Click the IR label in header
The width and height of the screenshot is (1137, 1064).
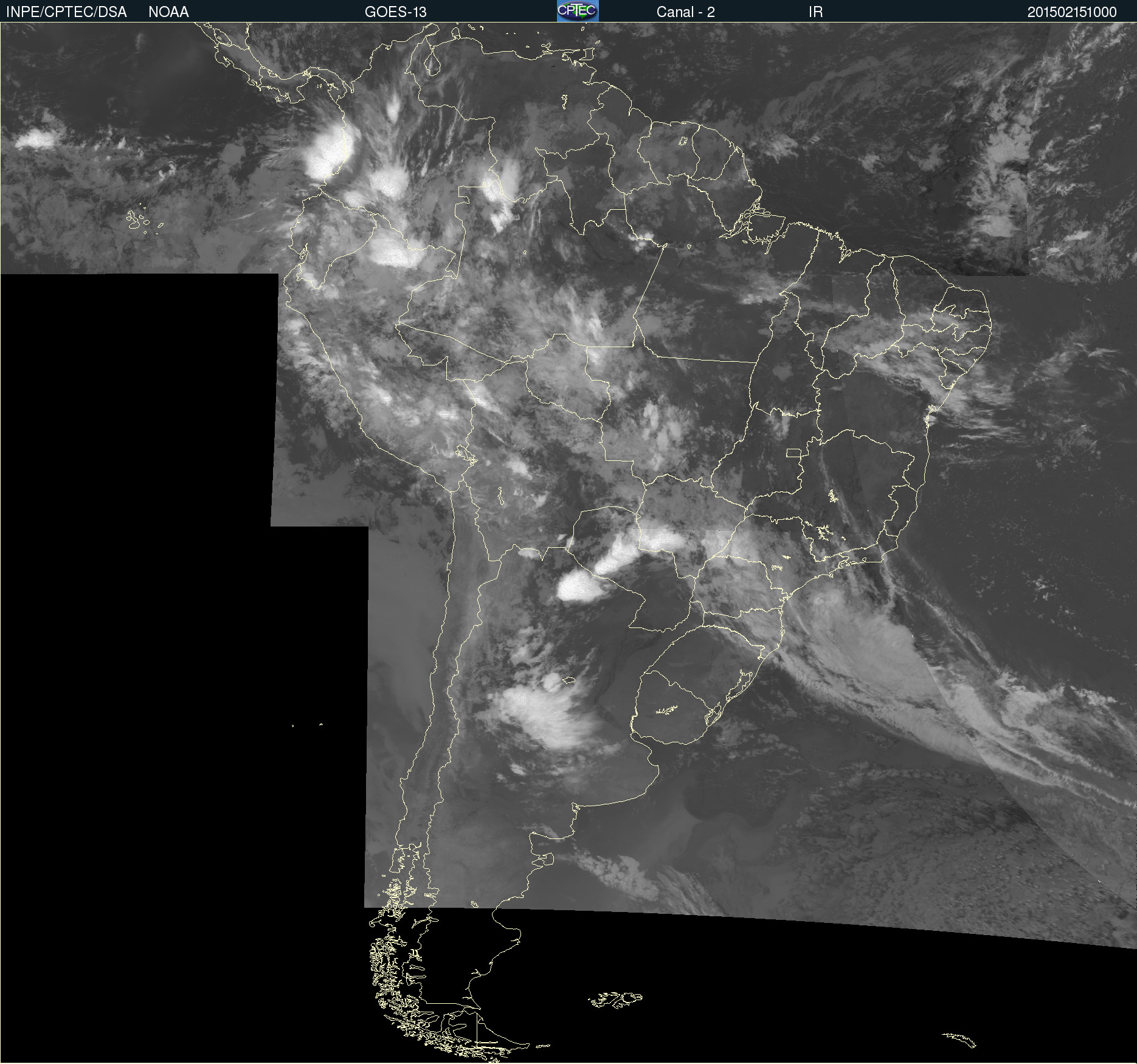coord(815,12)
